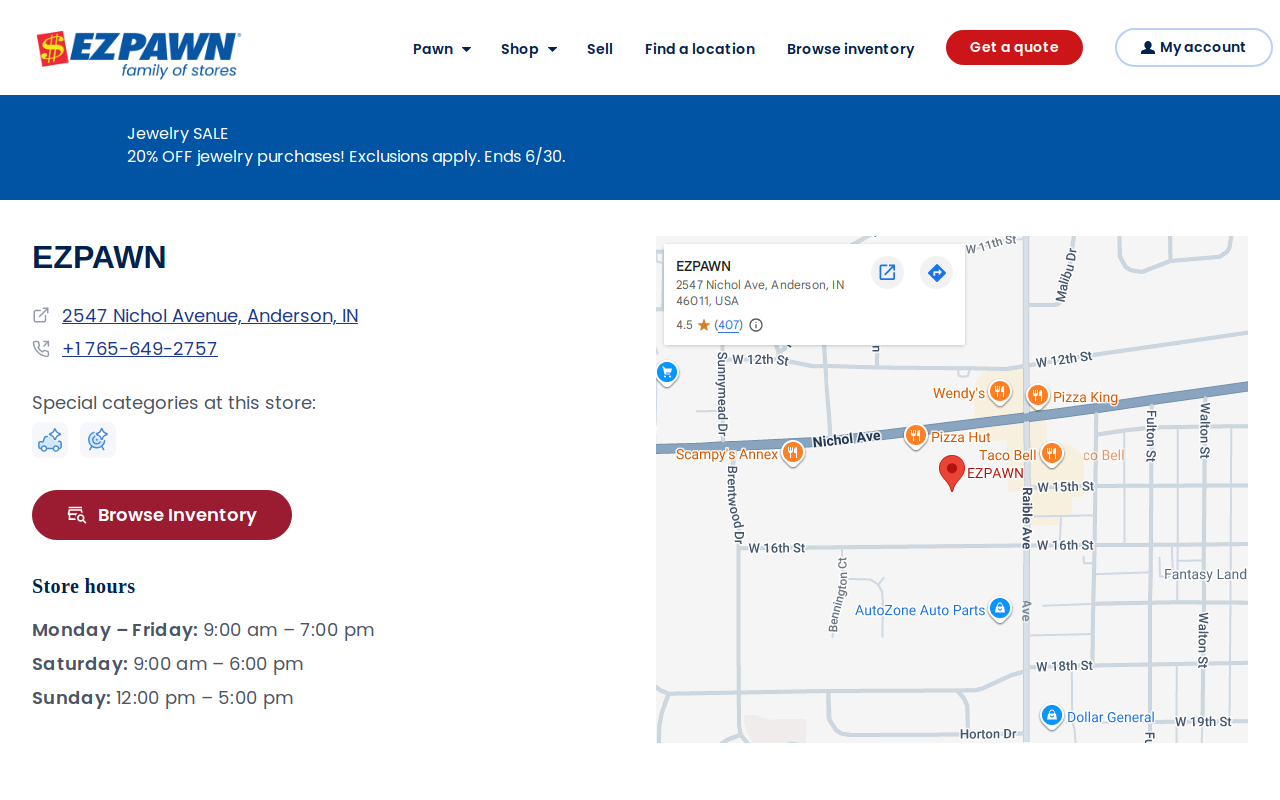1280x800 pixels.
Task: Open the Sell menu item
Action: point(600,49)
